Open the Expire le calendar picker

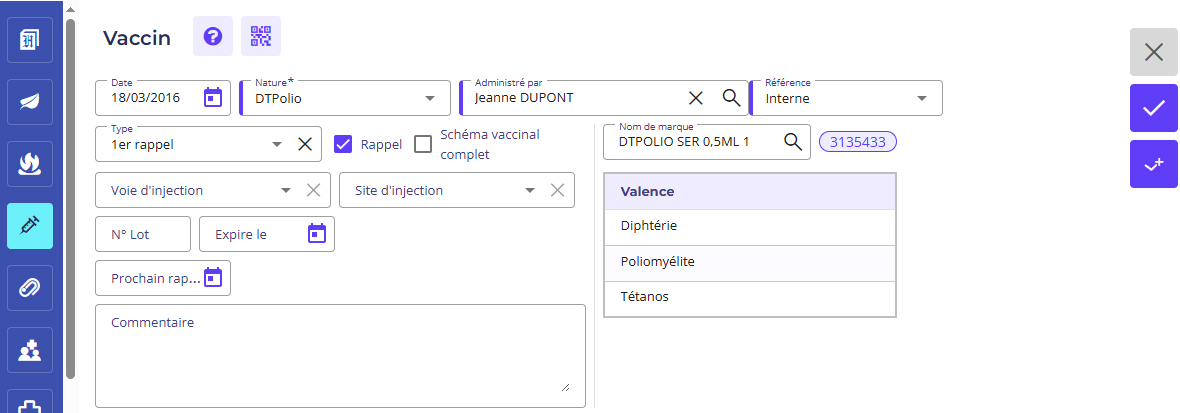tap(316, 234)
